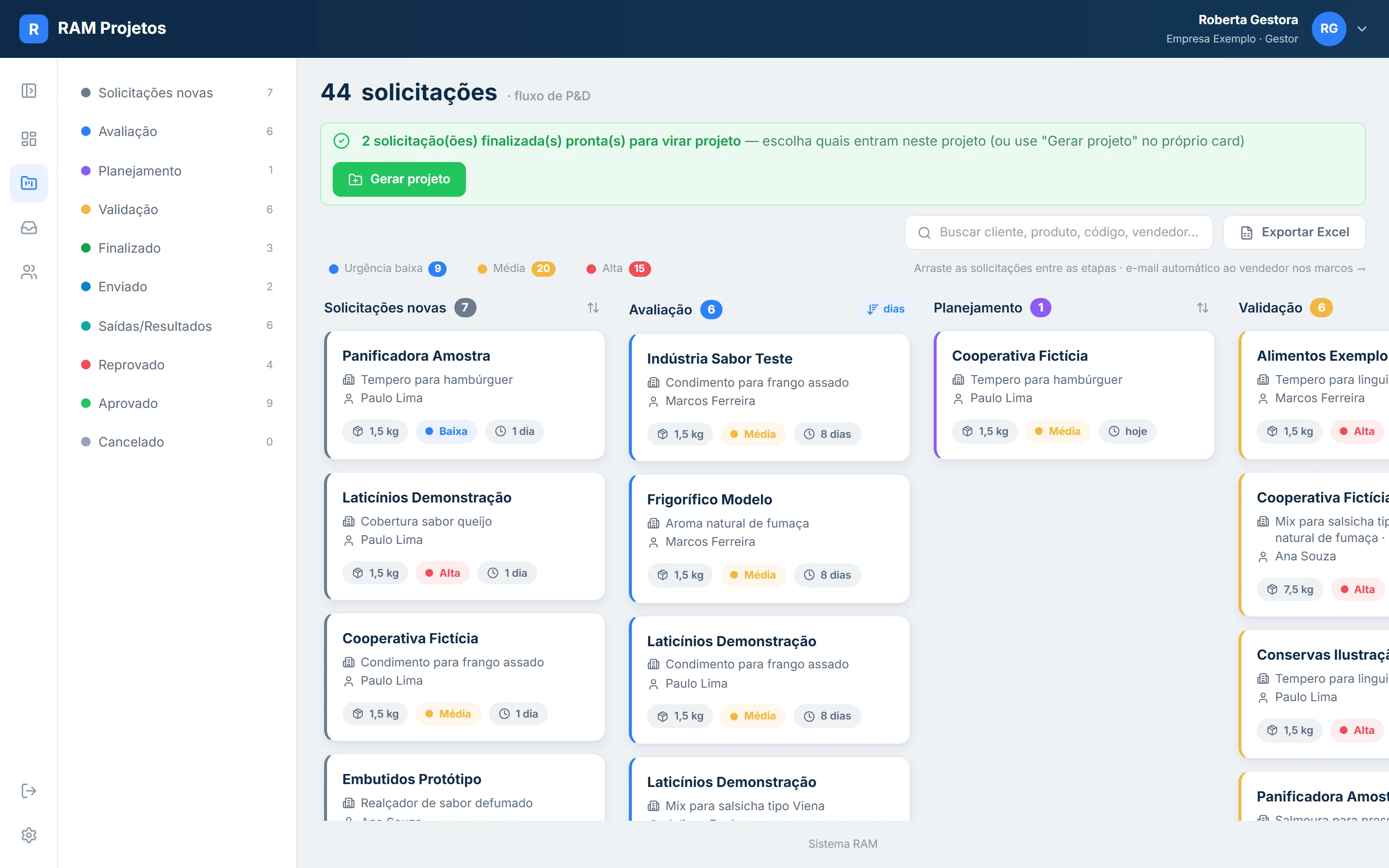Toggle the Alta urgency filter chip

[x=619, y=268]
